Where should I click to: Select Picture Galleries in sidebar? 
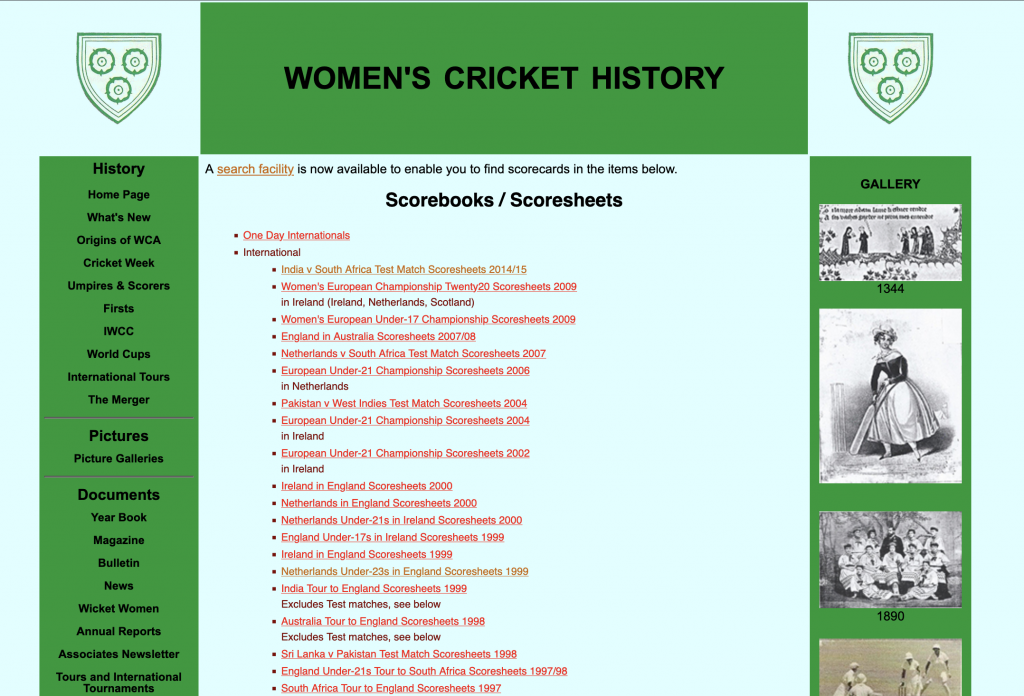(x=119, y=459)
